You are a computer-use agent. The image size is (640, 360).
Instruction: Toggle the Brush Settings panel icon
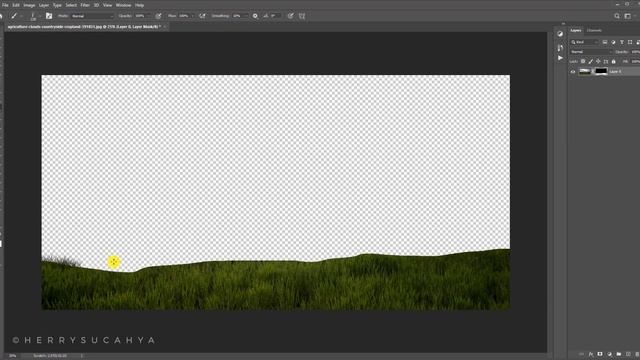49,16
